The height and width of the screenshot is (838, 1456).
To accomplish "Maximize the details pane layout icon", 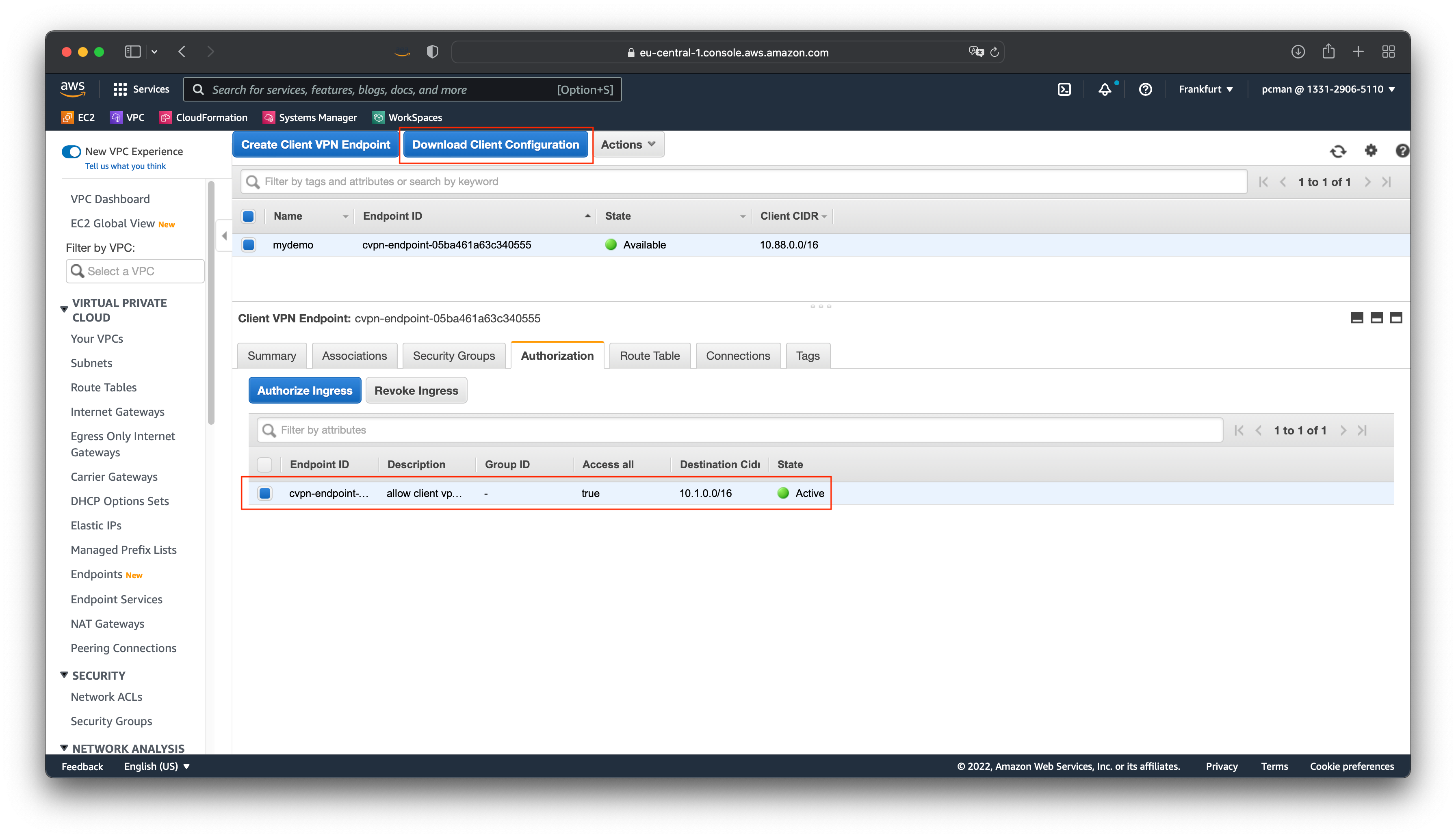I will pos(1395,318).
